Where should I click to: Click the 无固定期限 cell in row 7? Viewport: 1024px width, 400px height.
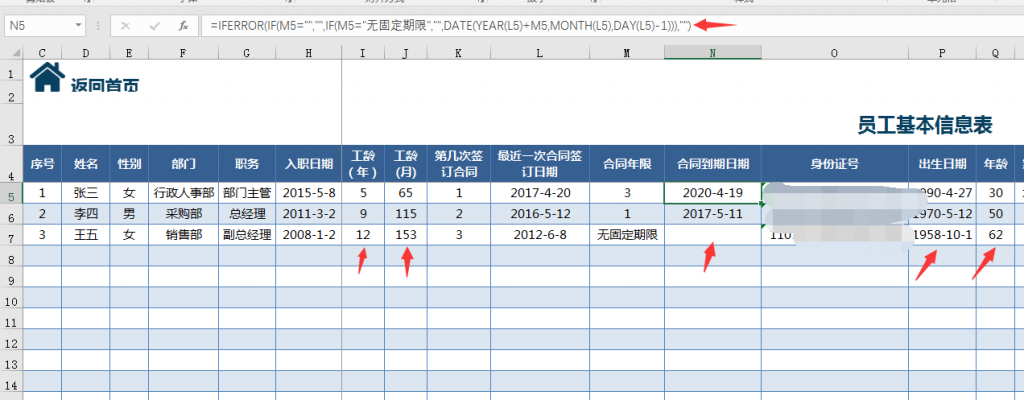click(x=626, y=235)
